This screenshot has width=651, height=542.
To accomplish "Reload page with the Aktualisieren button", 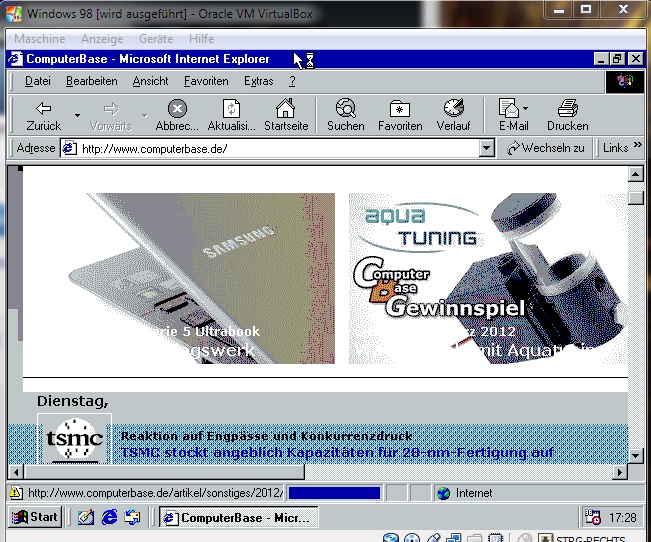I will click(231, 115).
